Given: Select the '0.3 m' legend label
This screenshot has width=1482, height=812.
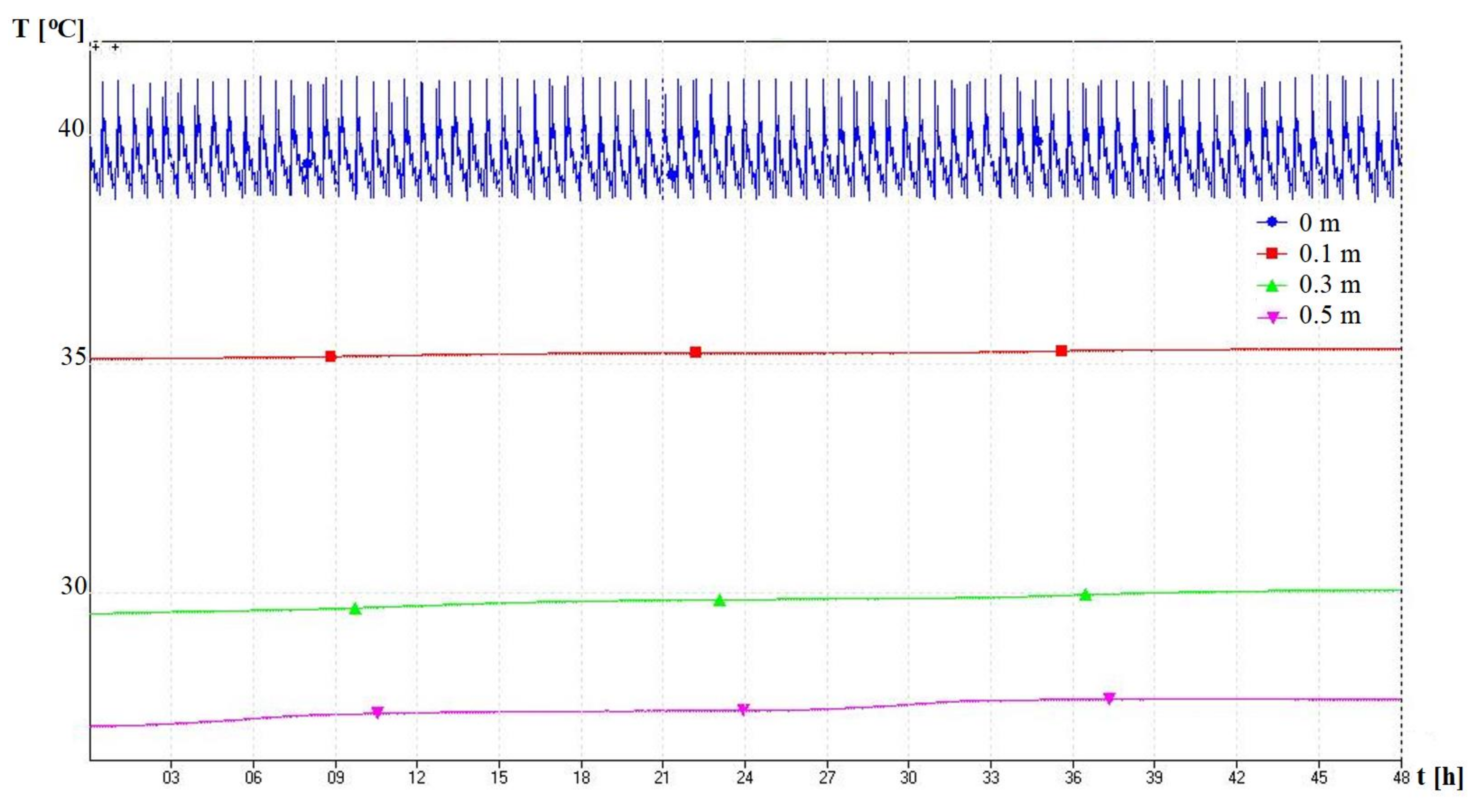Looking at the screenshot, I should click(x=1330, y=285).
